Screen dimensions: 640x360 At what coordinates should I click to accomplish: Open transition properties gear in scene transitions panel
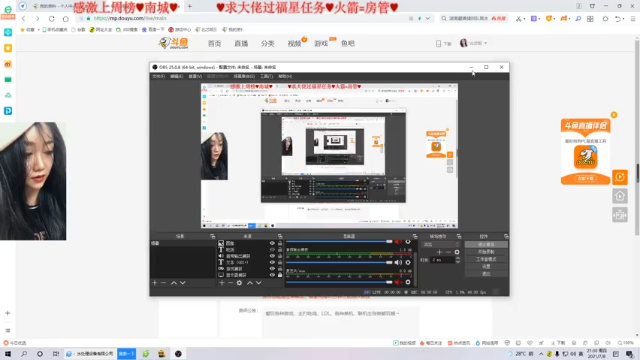457,252
